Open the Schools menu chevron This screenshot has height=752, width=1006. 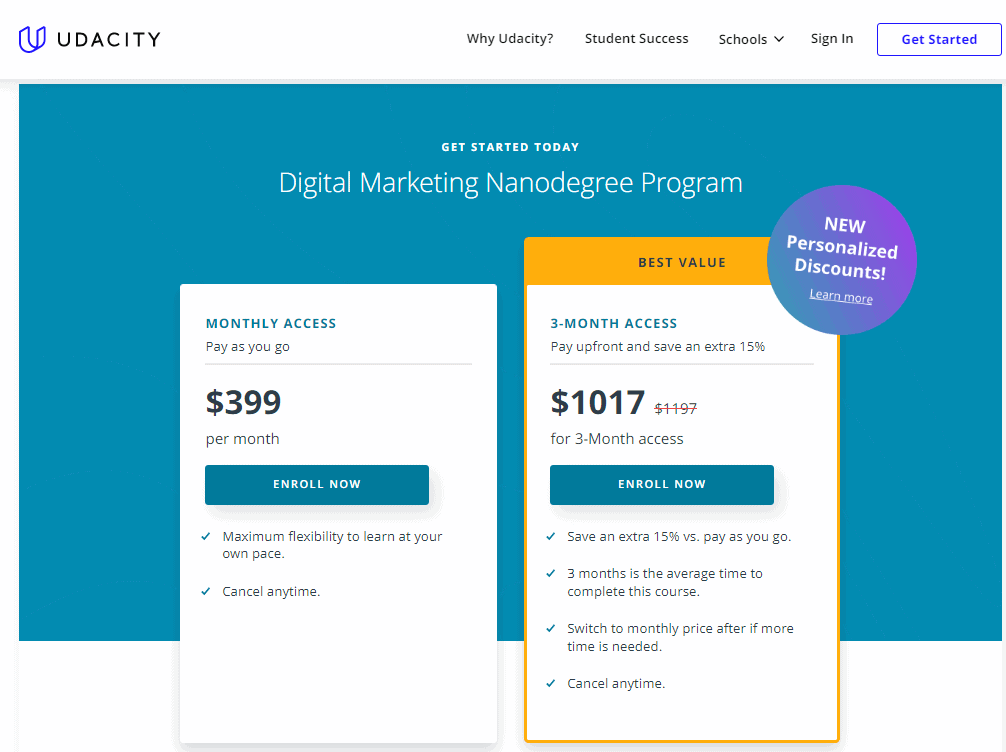coord(778,39)
